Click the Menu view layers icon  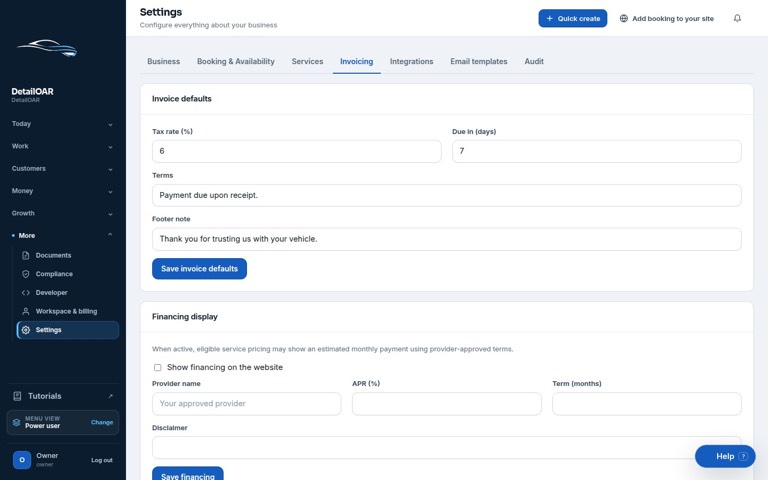(x=16, y=422)
